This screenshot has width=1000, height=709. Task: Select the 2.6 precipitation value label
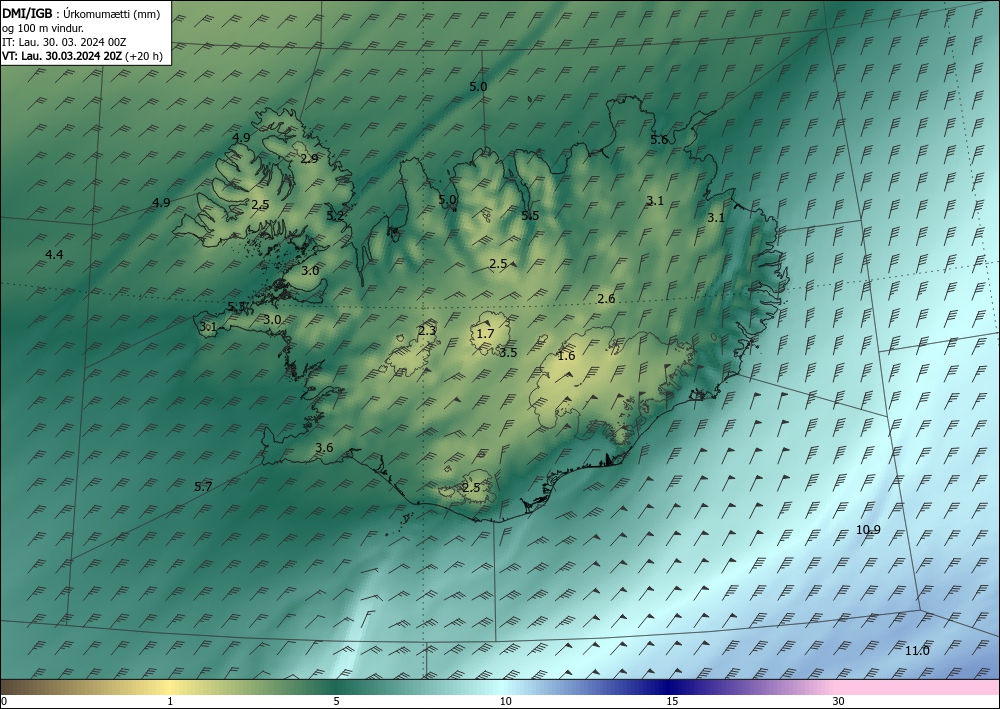pos(607,299)
